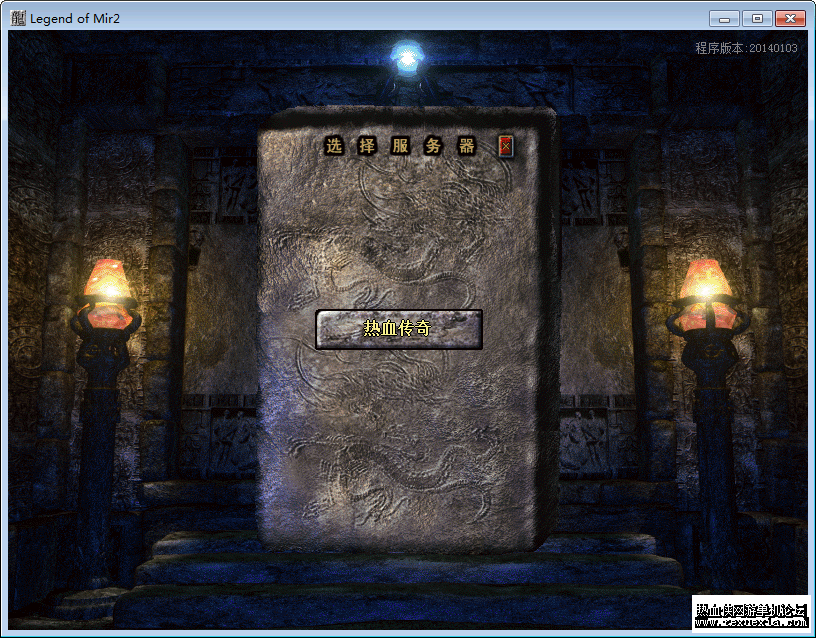Click the Legend of Mir2 title icon
Image resolution: width=816 pixels, height=638 pixels.
coord(18,18)
